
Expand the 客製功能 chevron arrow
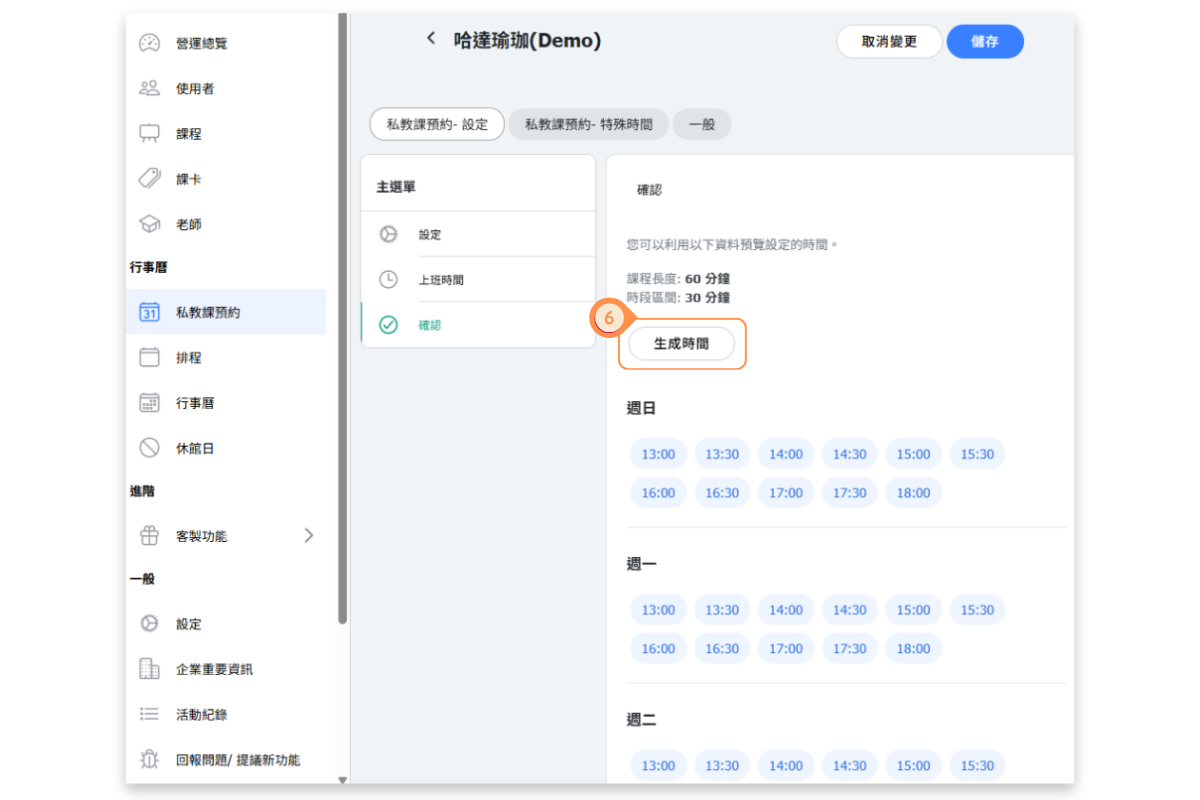pos(308,536)
